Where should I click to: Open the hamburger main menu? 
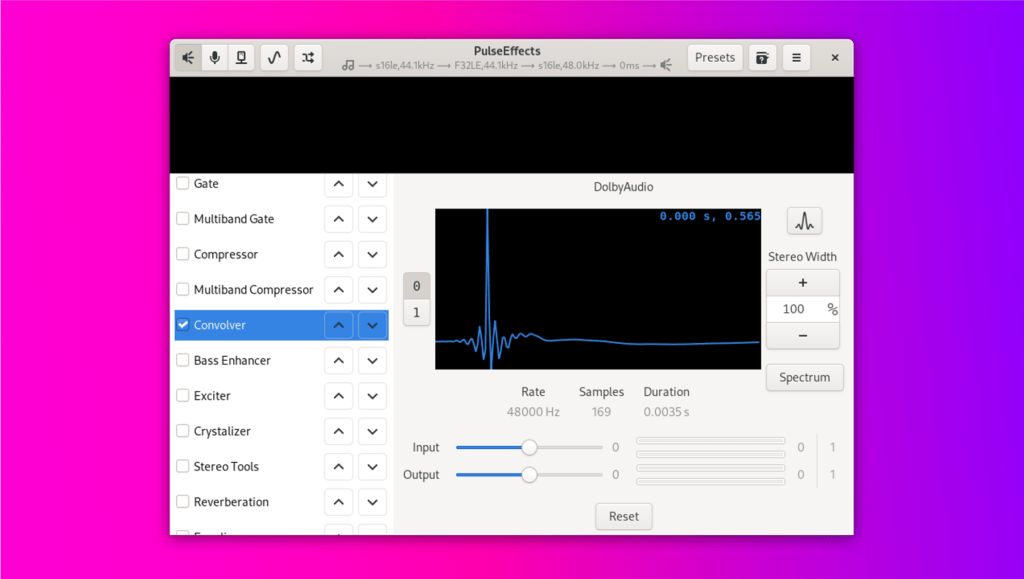coord(796,58)
